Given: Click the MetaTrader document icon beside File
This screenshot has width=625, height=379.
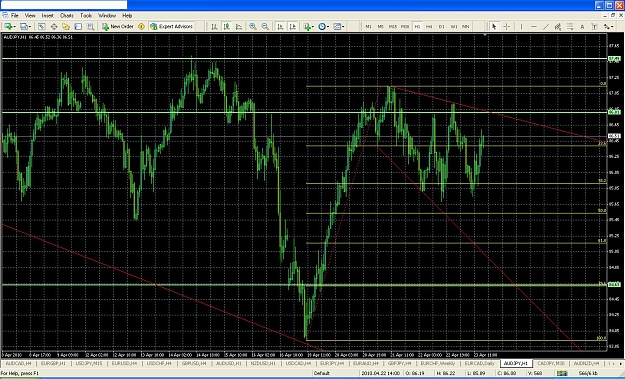Looking at the screenshot, I should tap(5, 16).
